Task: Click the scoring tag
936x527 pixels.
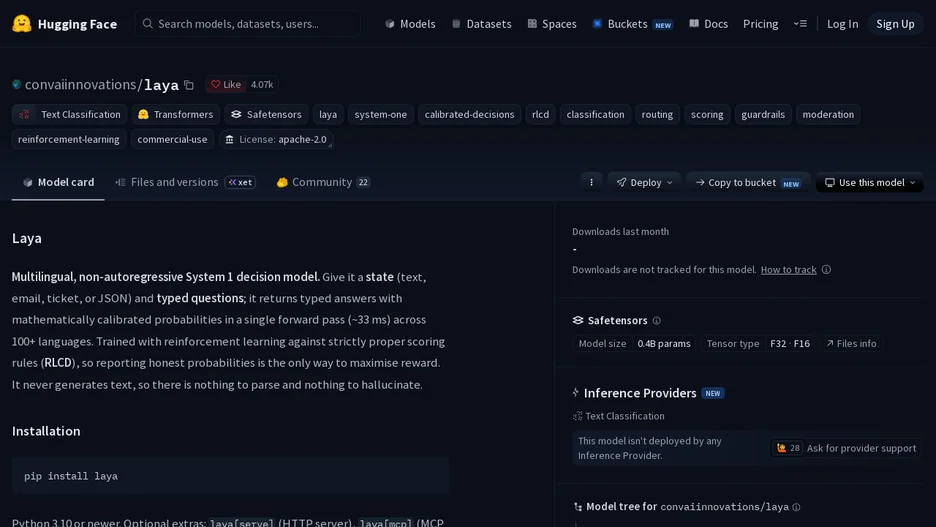Action: 707,115
